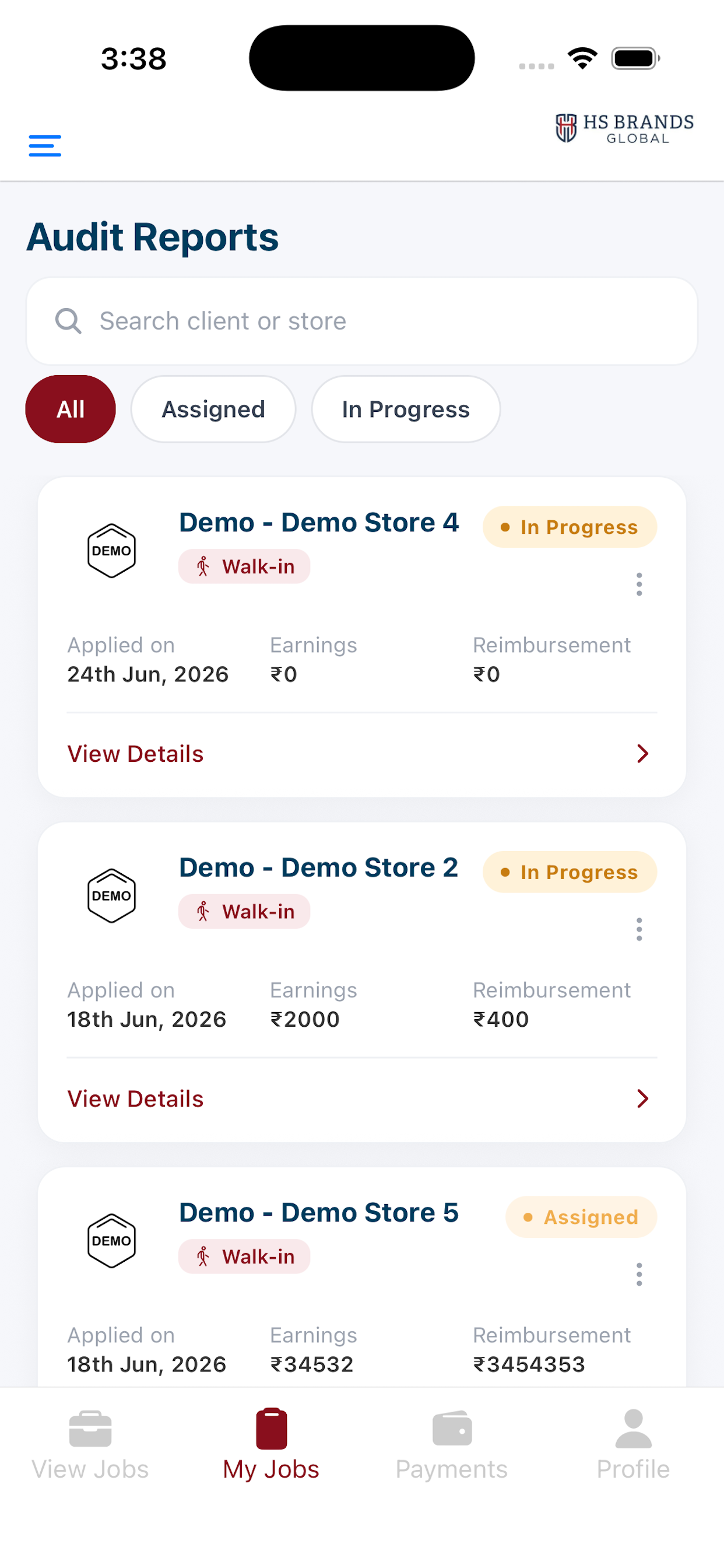
Task: Switch to the Profile tab
Action: [633, 1445]
